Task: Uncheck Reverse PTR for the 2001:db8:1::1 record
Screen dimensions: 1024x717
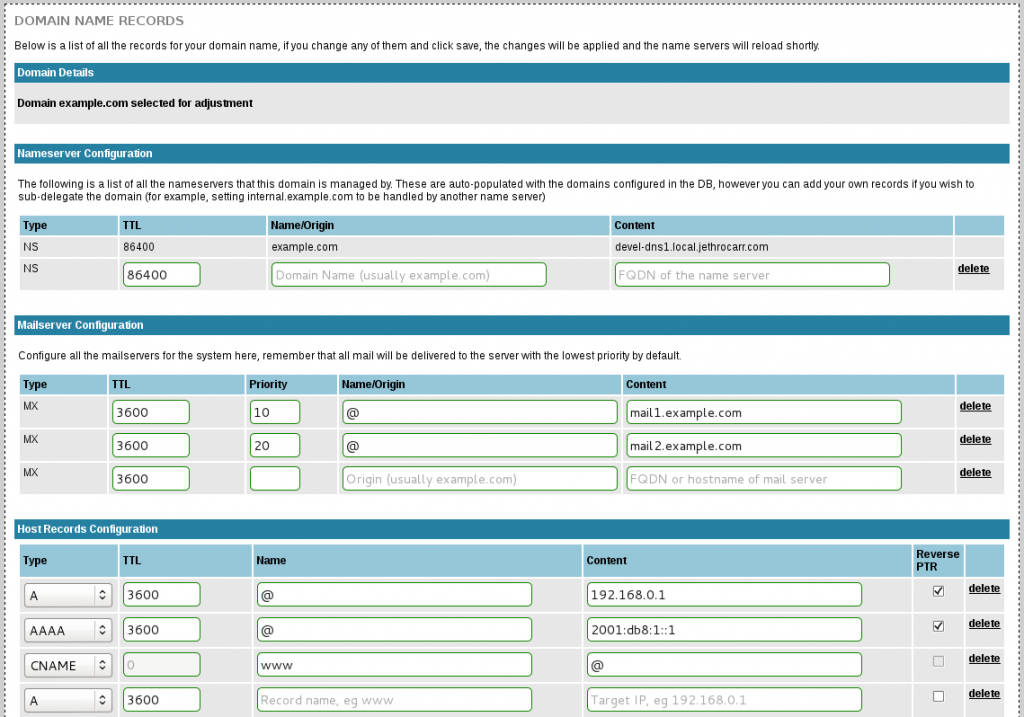Action: pyautogui.click(x=938, y=626)
